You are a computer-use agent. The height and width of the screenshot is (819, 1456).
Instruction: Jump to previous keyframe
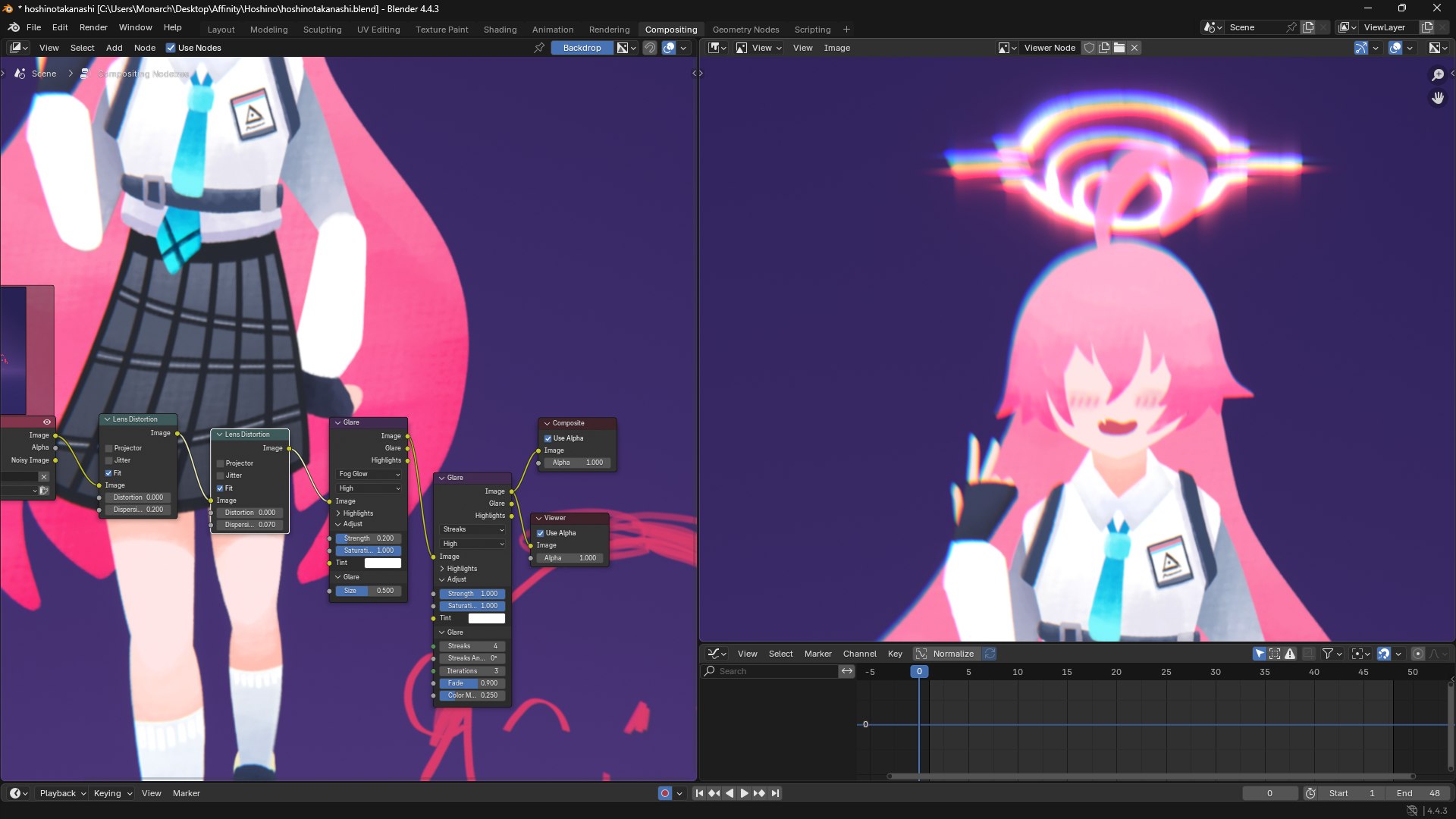(714, 793)
